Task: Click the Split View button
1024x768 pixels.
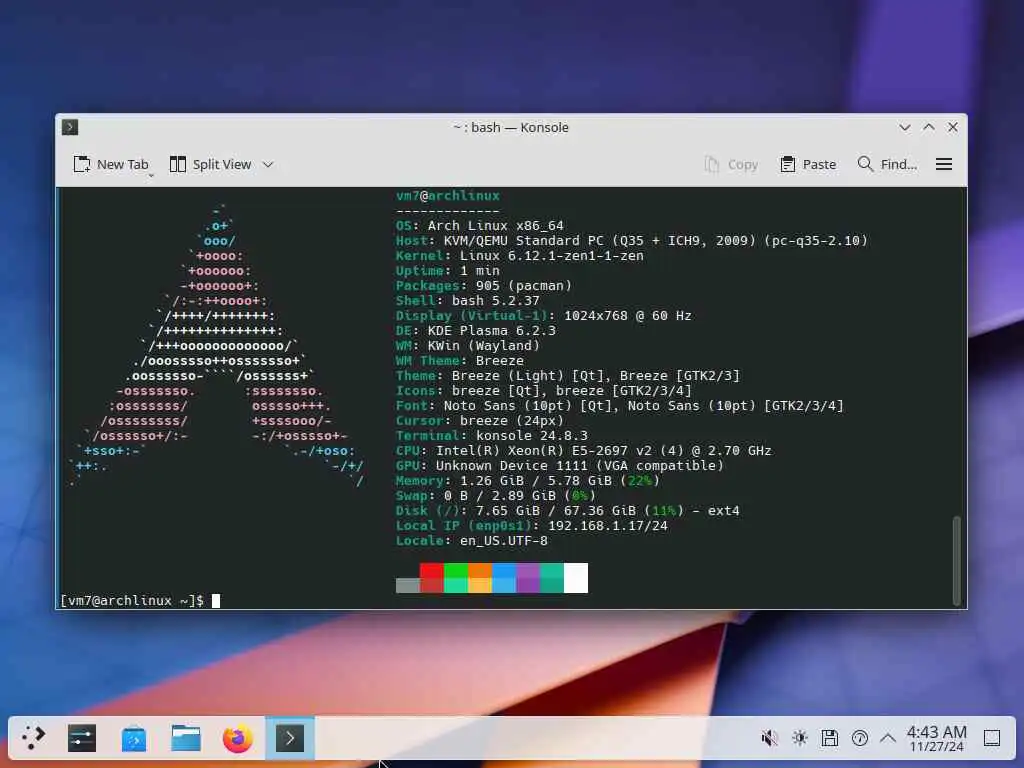Action: tap(210, 165)
